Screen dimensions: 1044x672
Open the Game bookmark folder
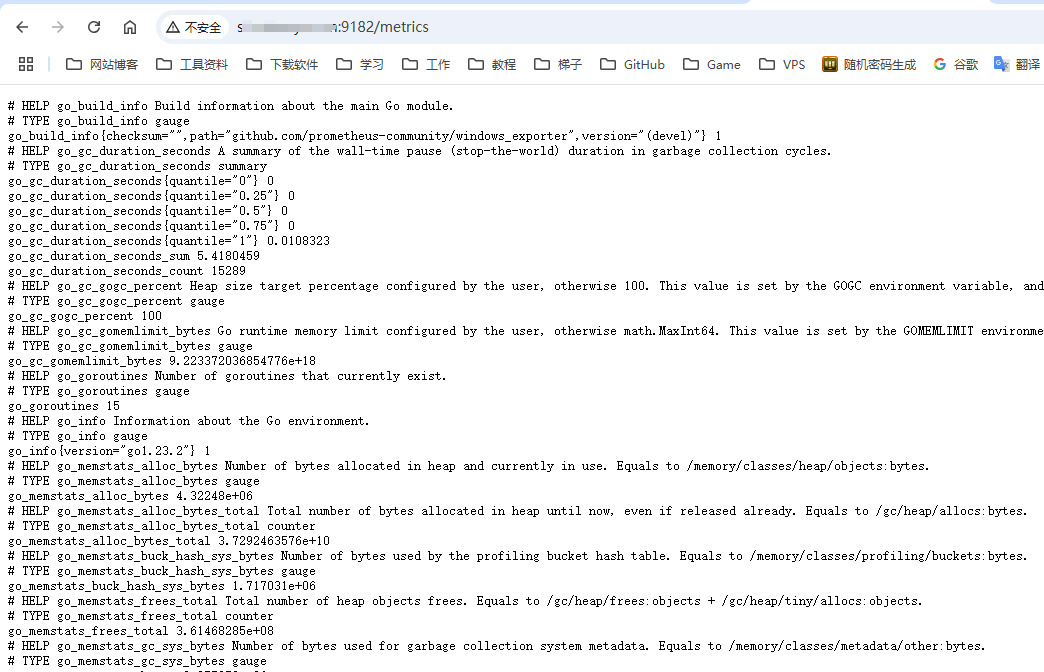tap(712, 64)
